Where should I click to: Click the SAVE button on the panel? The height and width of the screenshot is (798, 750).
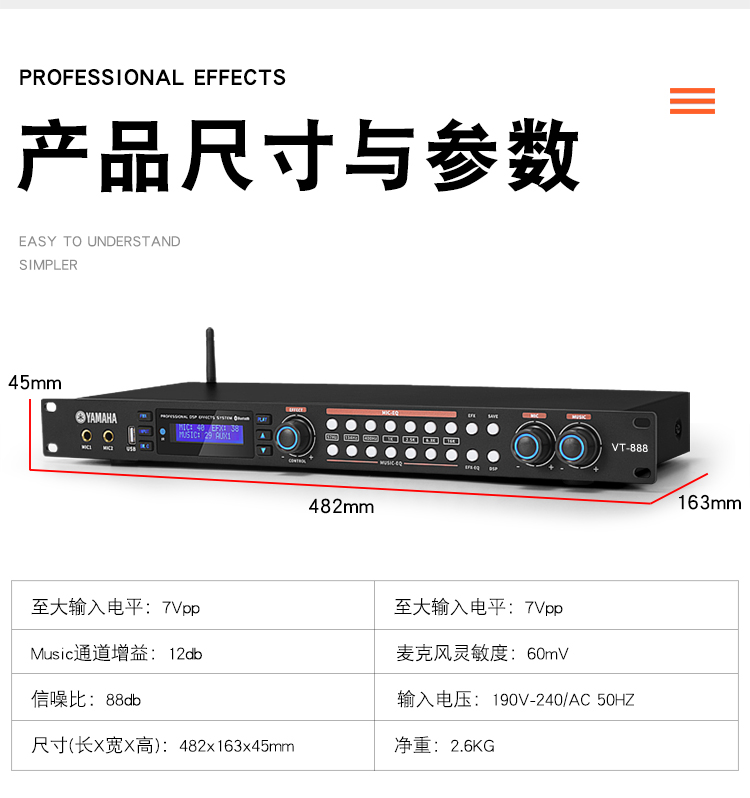coord(493,429)
